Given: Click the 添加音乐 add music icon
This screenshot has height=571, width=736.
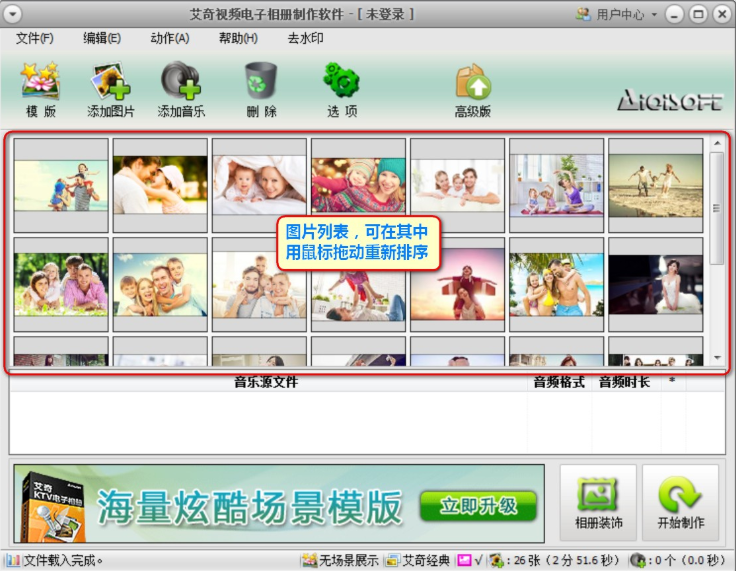Looking at the screenshot, I should 181,81.
